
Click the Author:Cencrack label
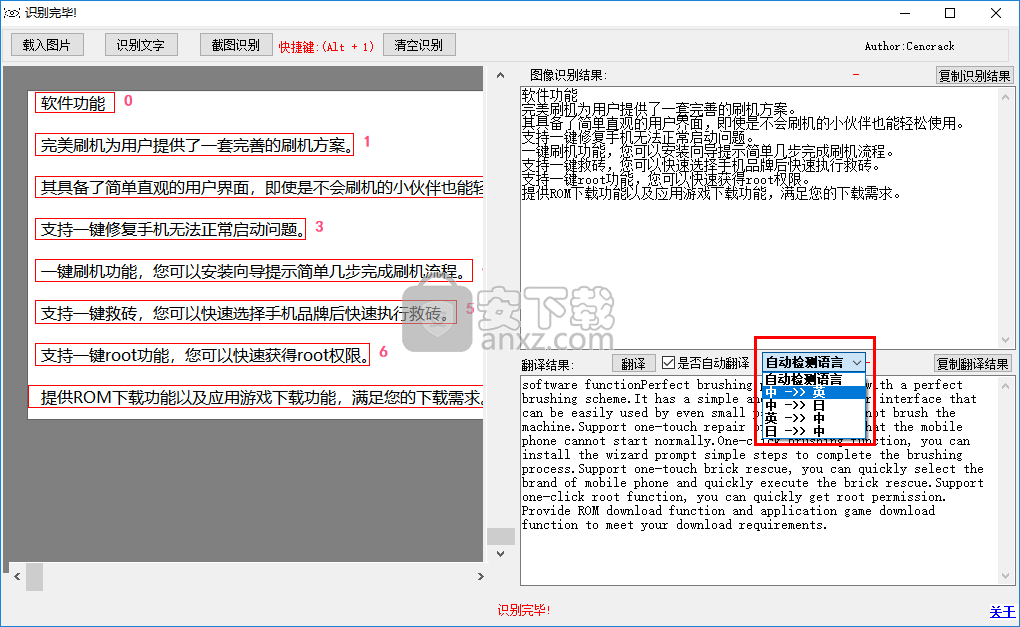(x=909, y=46)
